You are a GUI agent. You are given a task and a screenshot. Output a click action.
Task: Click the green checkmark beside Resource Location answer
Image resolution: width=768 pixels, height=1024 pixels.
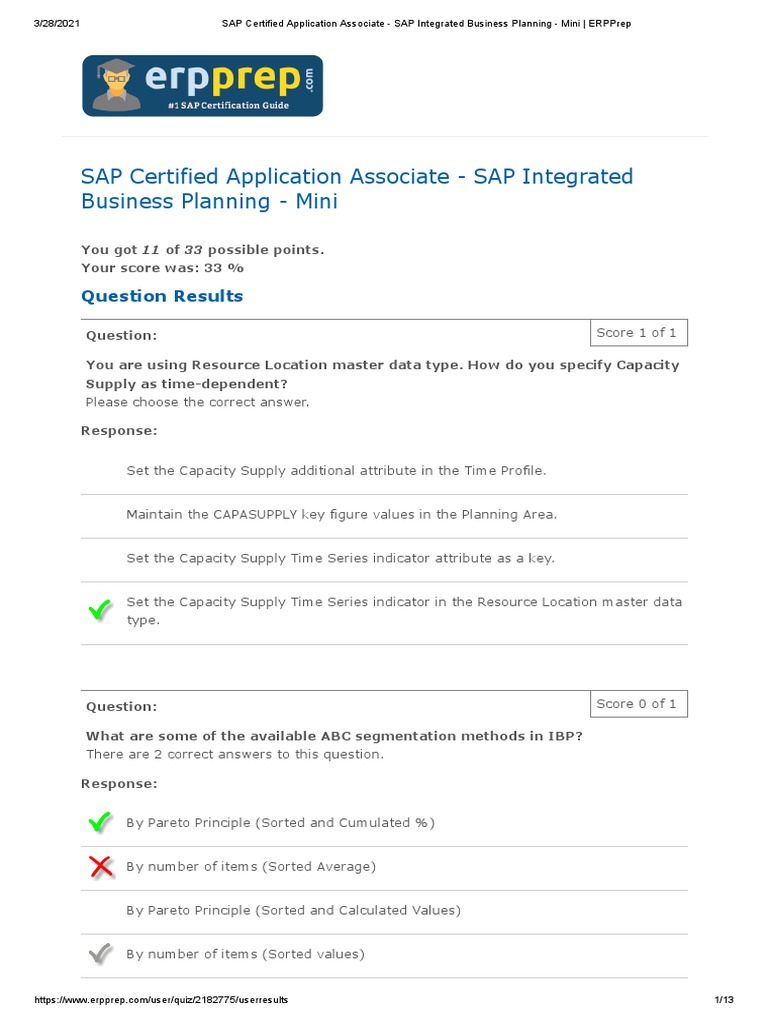(100, 611)
